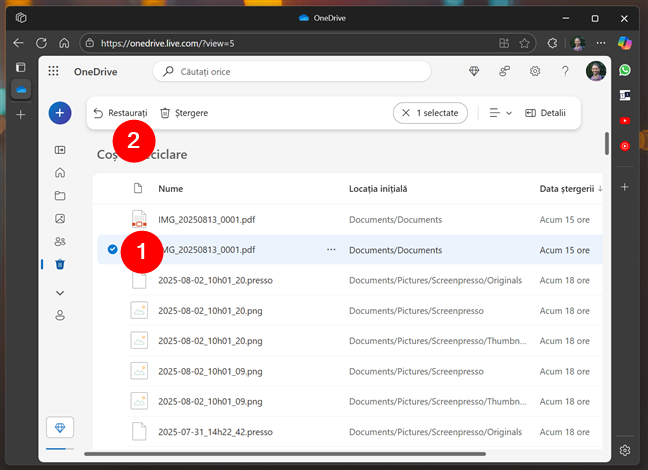Open the Photos icon in sidebar
The width and height of the screenshot is (648, 470).
click(60, 218)
